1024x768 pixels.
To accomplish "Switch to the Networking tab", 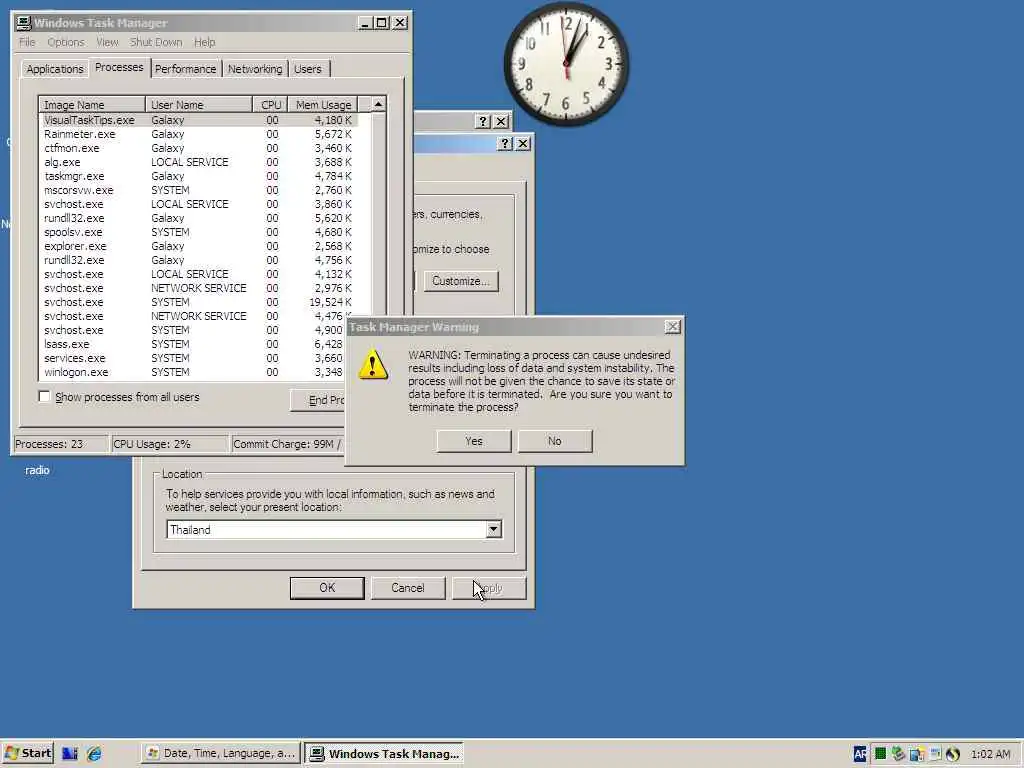I will coord(255,69).
